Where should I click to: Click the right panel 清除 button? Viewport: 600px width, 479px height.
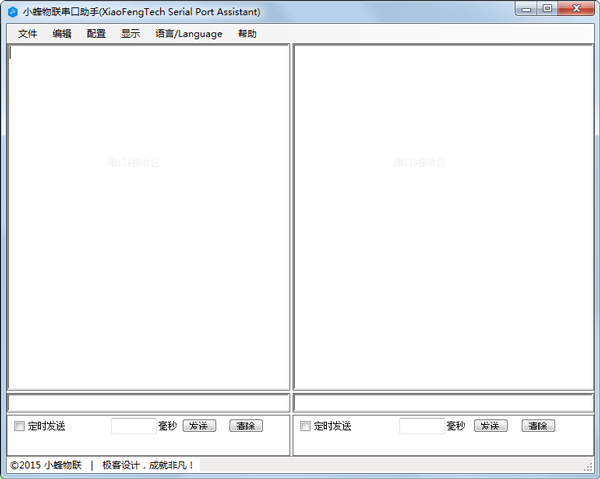(537, 426)
